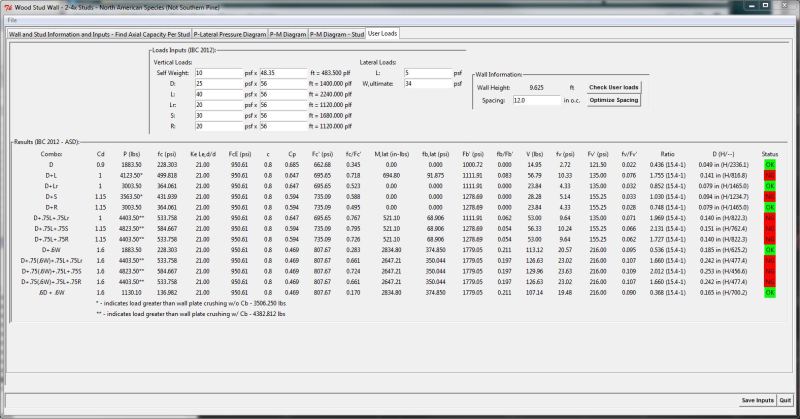Screen dimensions: 800x419
Task: Click the Optimize Spacing button
Action: tap(613, 100)
